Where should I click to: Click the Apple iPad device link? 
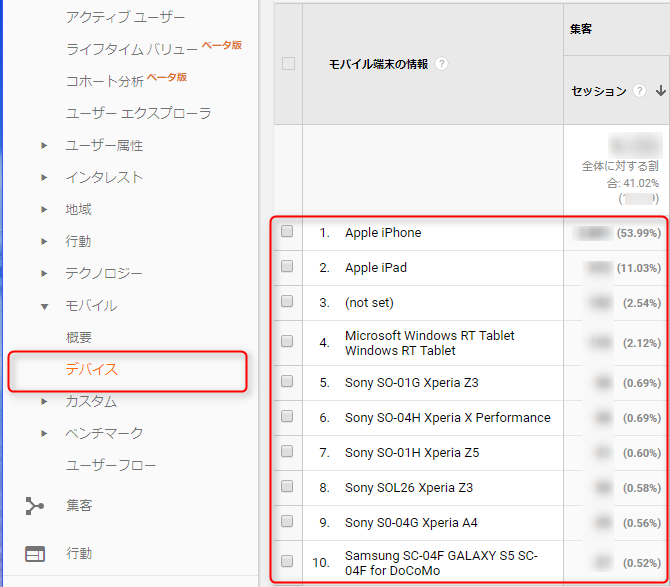coord(376,267)
